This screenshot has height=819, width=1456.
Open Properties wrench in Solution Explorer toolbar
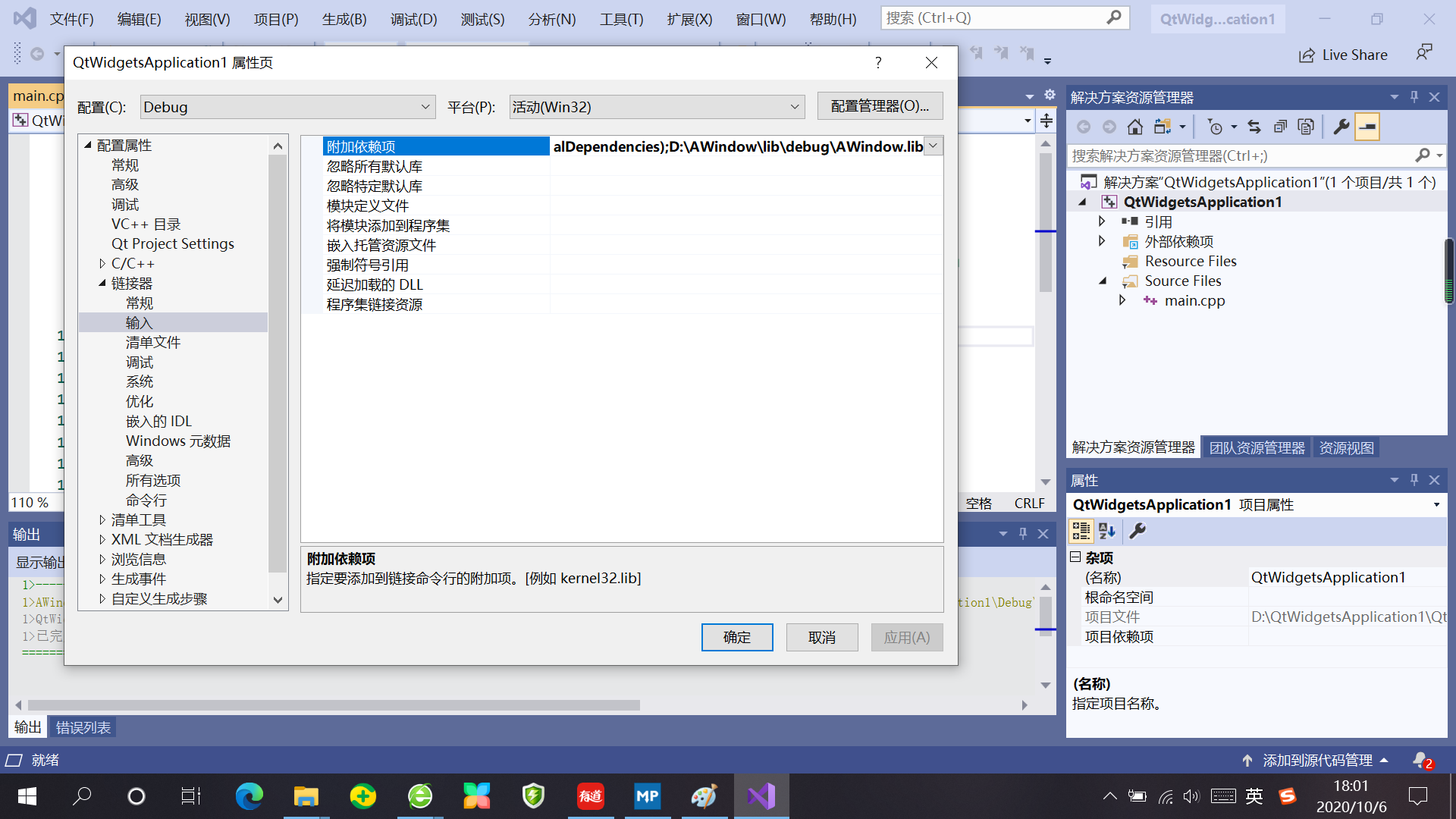pos(1341,127)
